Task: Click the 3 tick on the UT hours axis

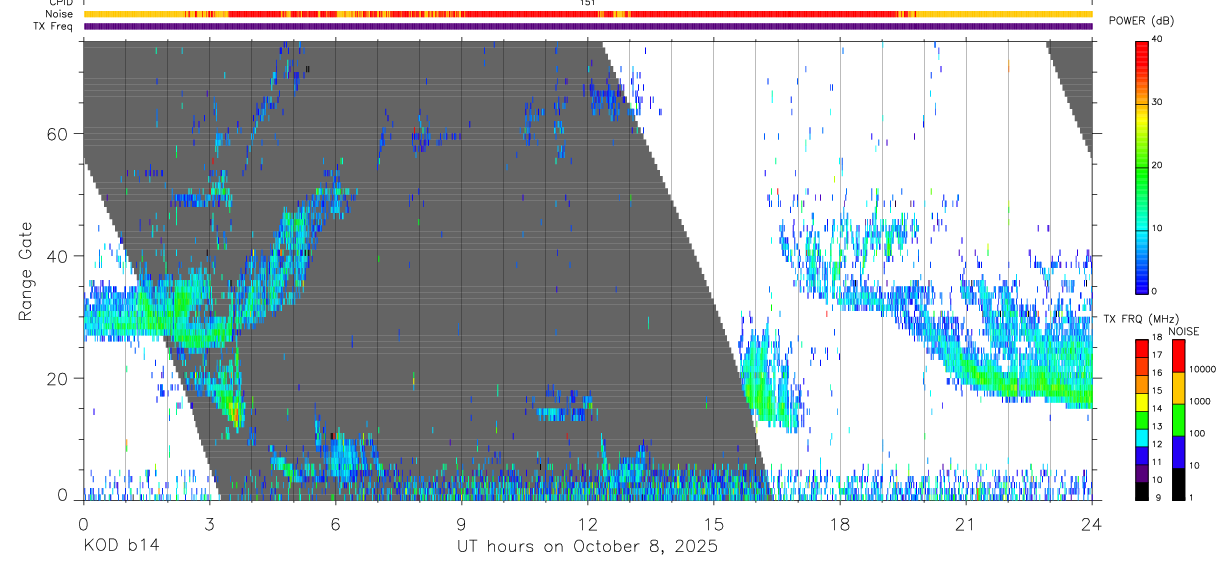Action: click(x=209, y=523)
